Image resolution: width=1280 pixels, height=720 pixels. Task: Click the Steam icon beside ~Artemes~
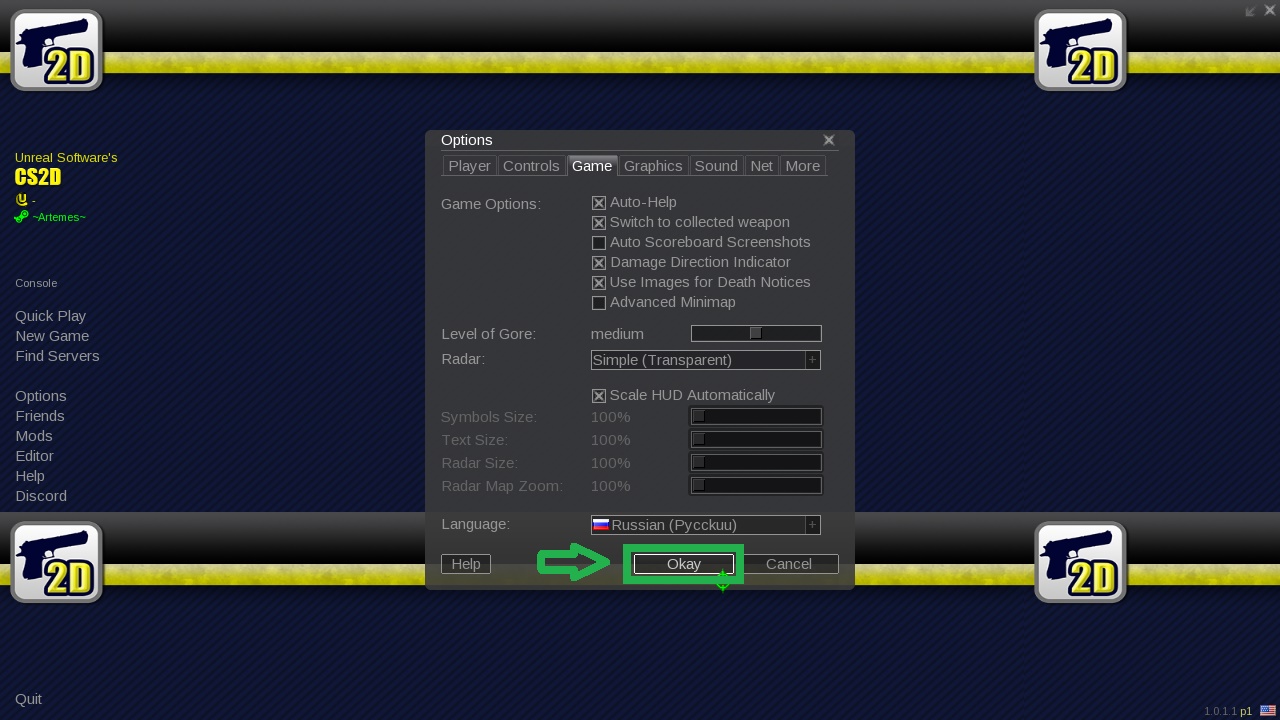21,216
